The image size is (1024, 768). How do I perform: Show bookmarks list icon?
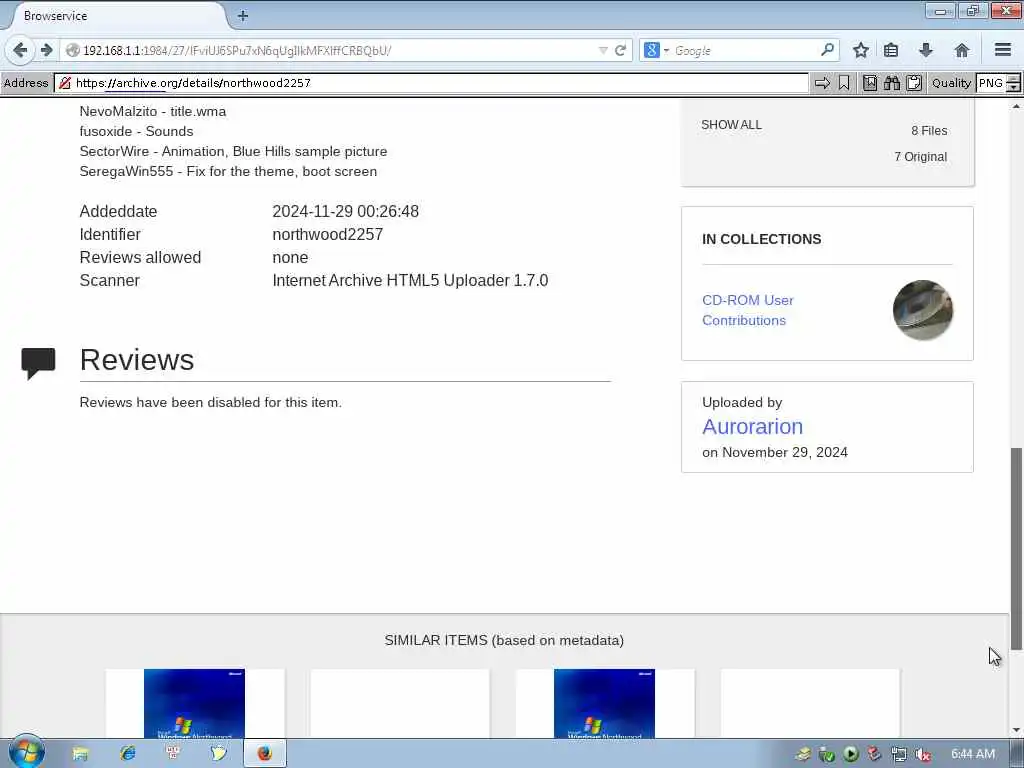[x=891, y=50]
